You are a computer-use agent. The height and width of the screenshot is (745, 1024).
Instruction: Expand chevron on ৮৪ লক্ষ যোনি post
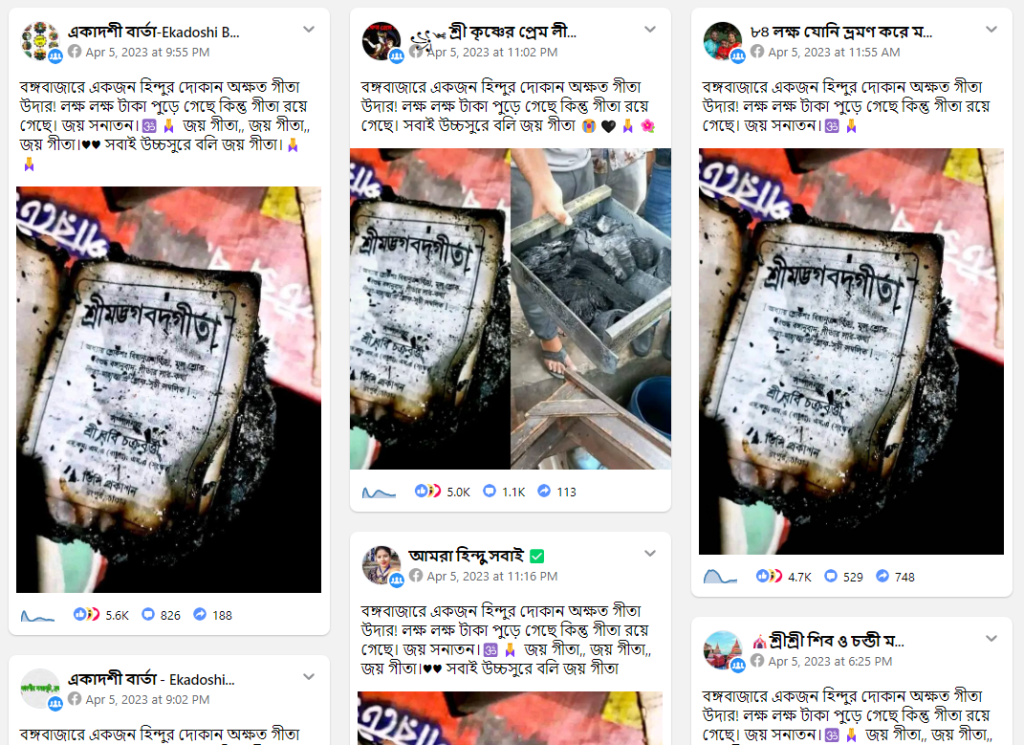pos(991,29)
